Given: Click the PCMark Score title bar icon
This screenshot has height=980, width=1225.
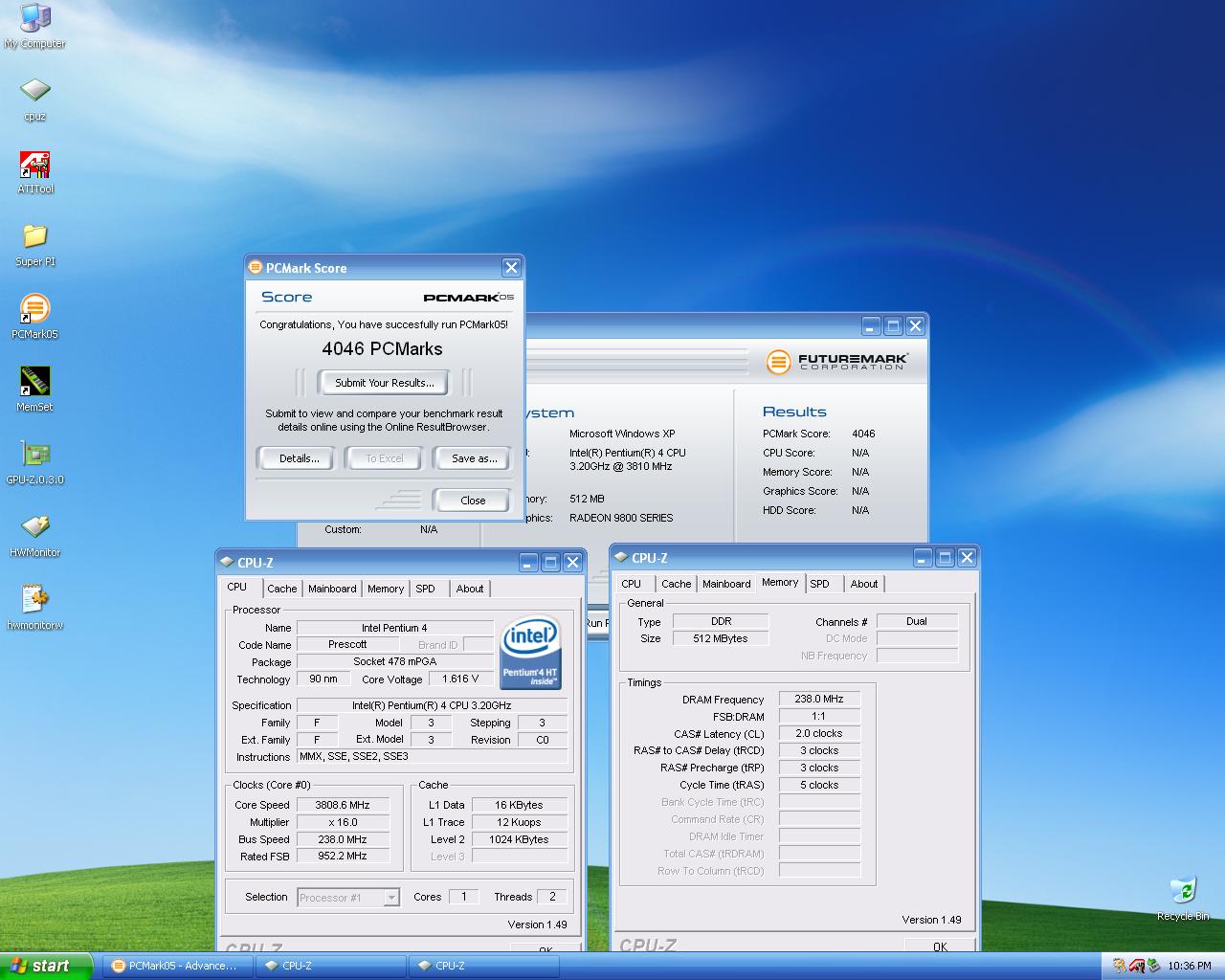Looking at the screenshot, I should pyautogui.click(x=256, y=267).
